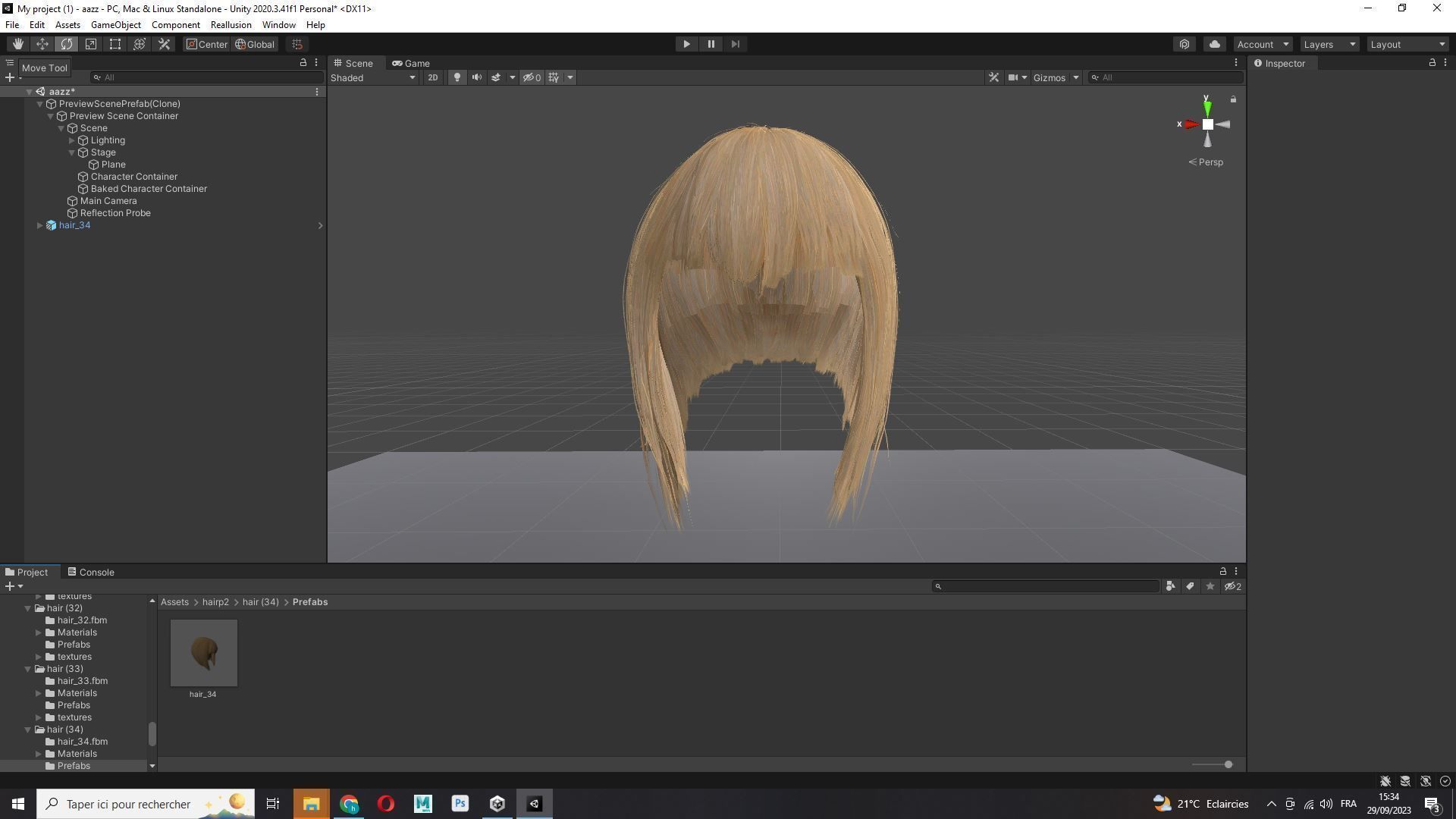Toggle scene lighting bulb button
The height and width of the screenshot is (819, 1456).
[457, 77]
